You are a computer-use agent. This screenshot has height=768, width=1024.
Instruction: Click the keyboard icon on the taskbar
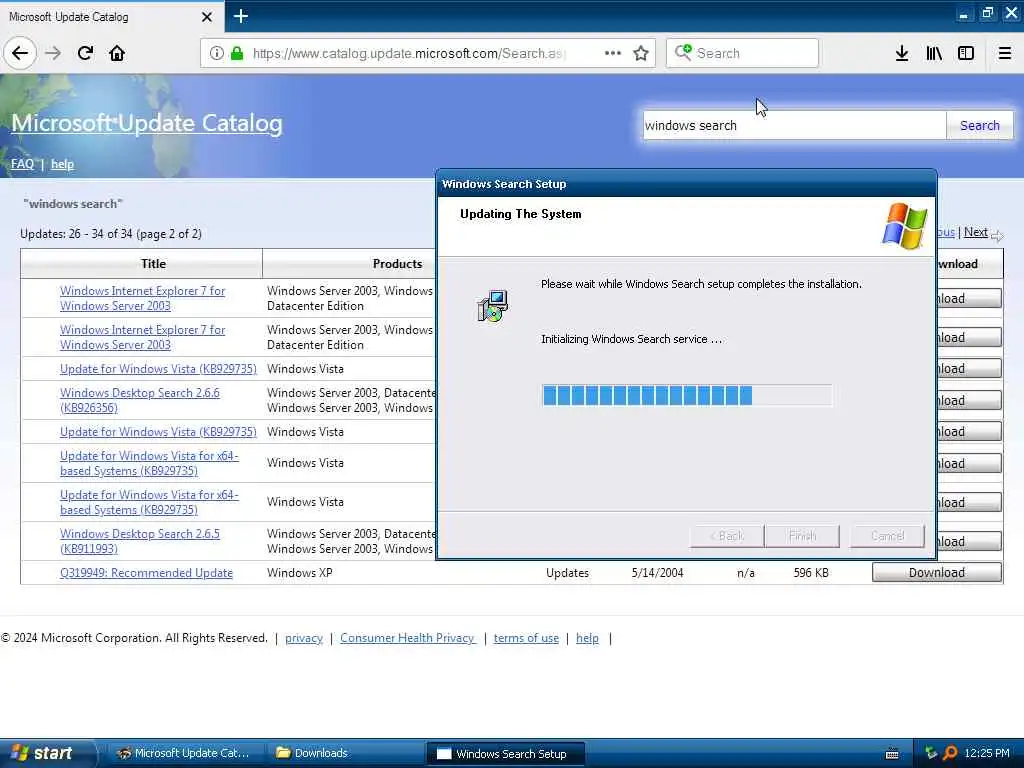coord(891,754)
